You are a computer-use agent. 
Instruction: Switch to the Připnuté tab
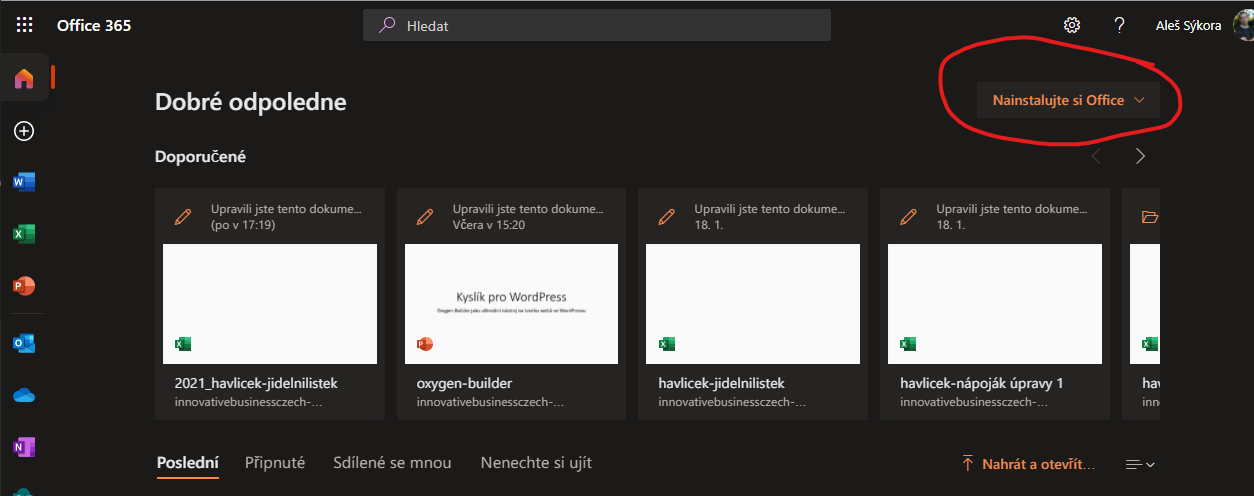pos(275,463)
